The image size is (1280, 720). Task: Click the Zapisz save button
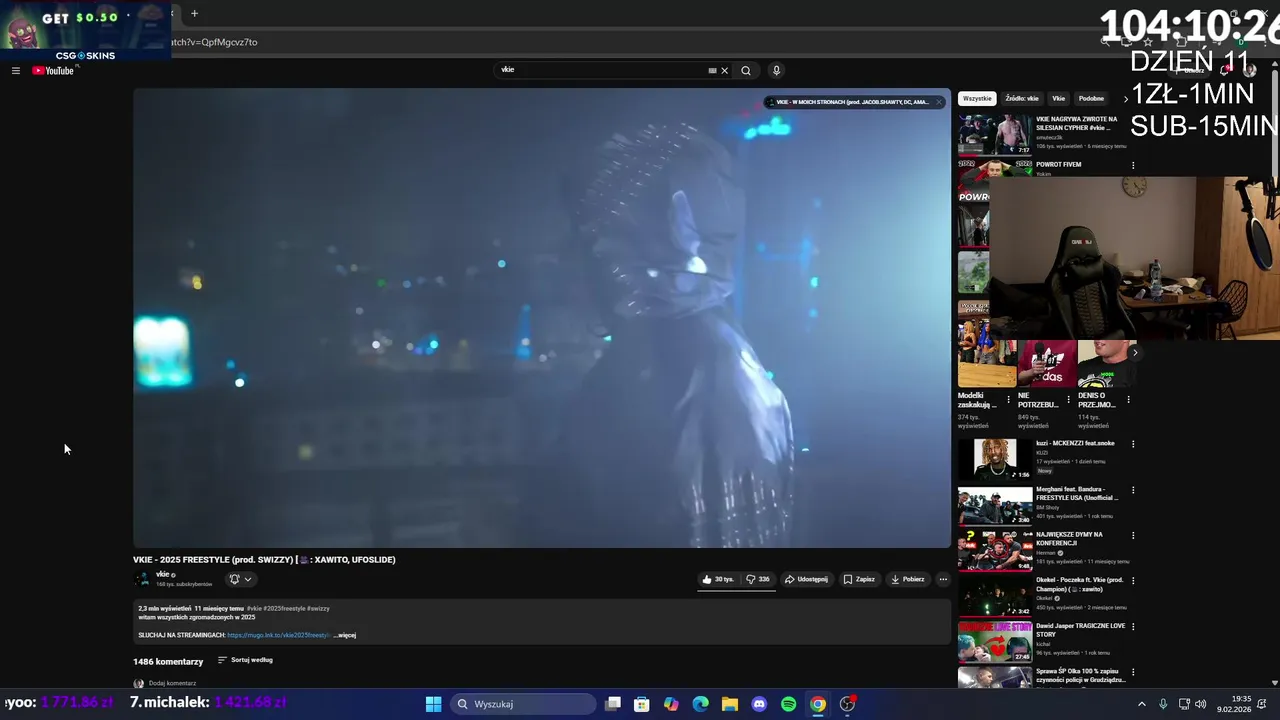[x=859, y=579]
